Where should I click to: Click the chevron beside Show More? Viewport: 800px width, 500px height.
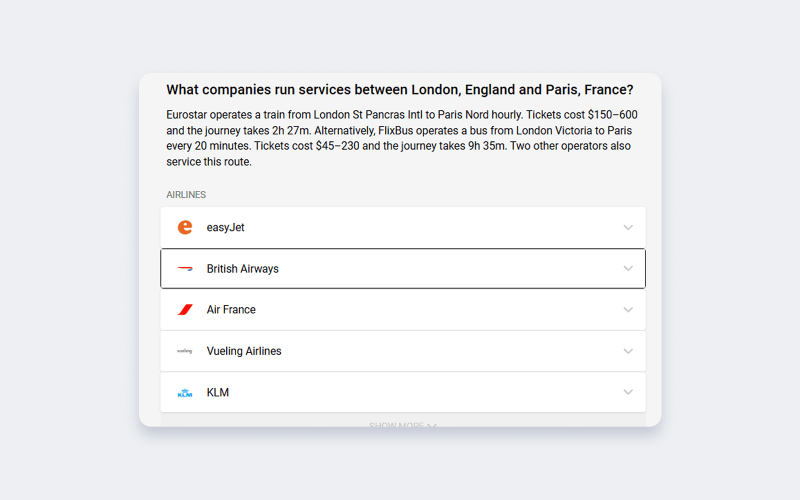point(432,426)
